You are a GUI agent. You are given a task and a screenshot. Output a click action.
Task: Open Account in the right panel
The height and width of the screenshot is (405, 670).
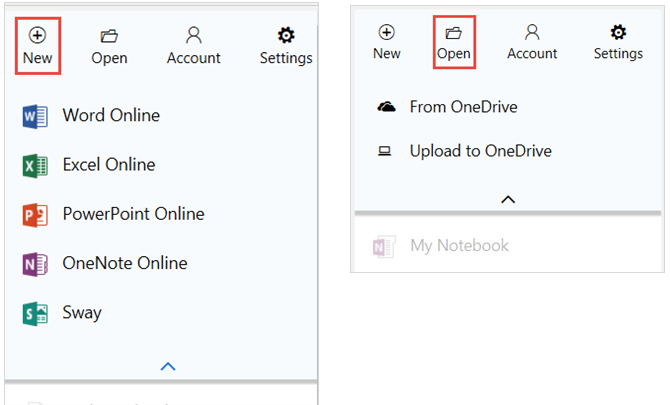(x=532, y=42)
